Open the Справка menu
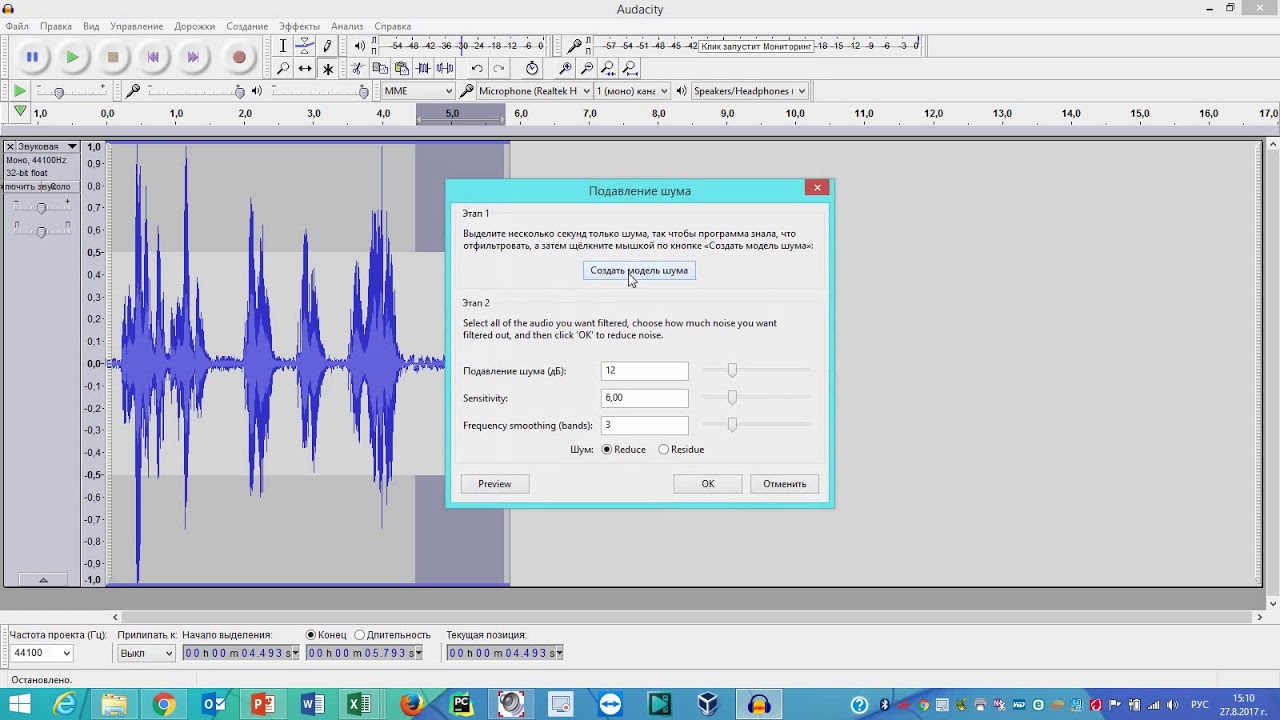The height and width of the screenshot is (720, 1280). coord(392,26)
